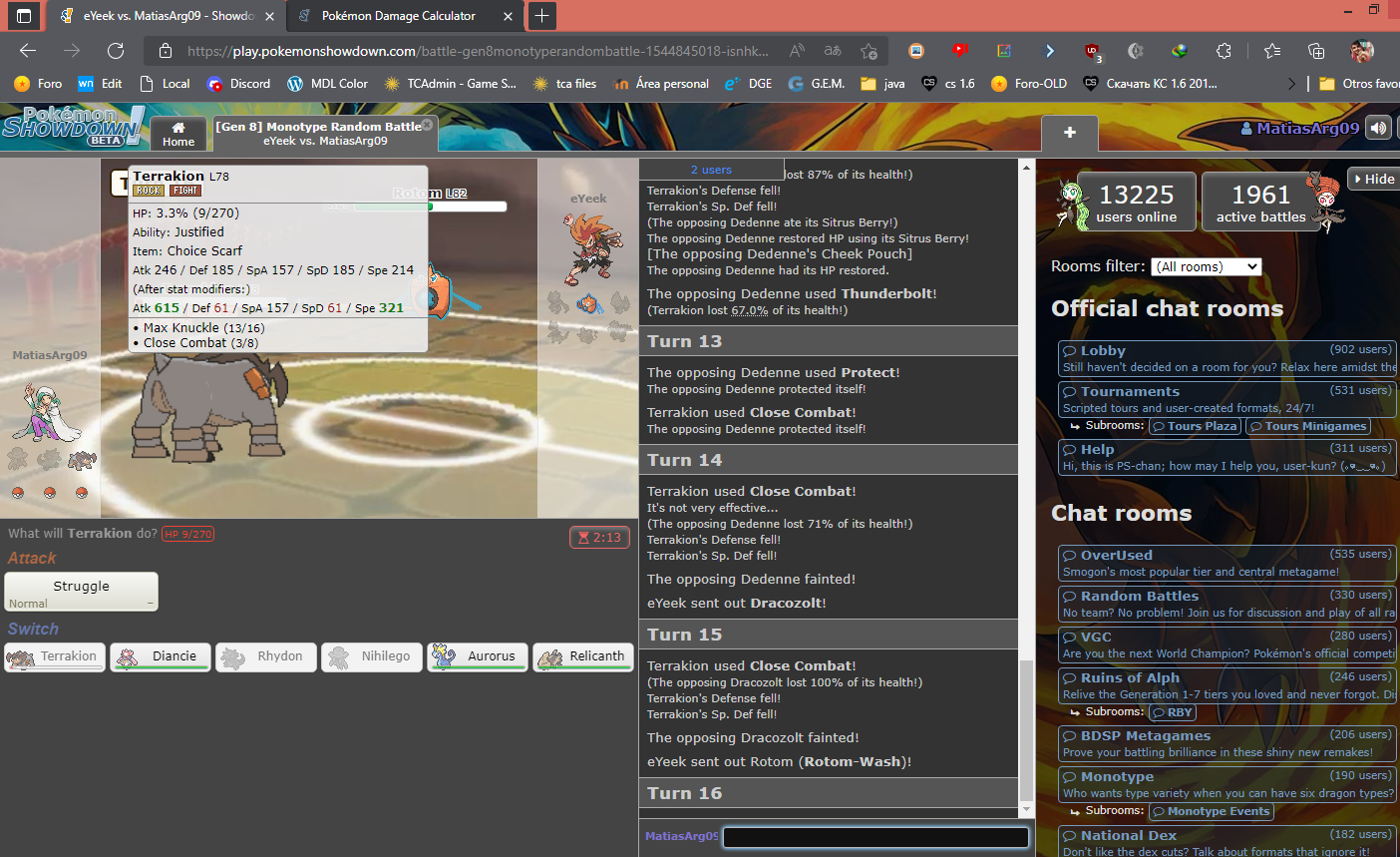Click the battle chat input field

coord(875,837)
